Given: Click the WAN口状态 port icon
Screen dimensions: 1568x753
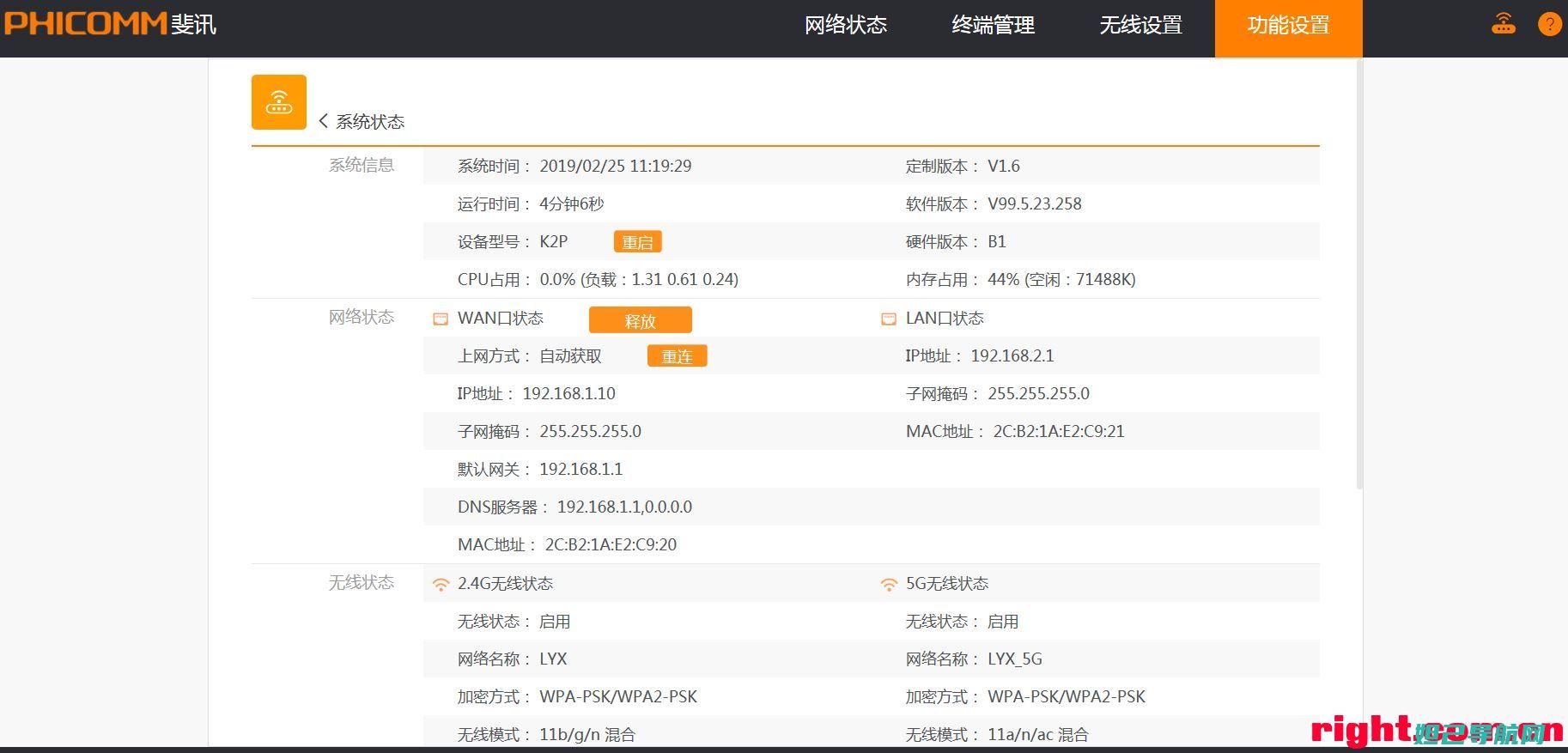Looking at the screenshot, I should [x=441, y=319].
